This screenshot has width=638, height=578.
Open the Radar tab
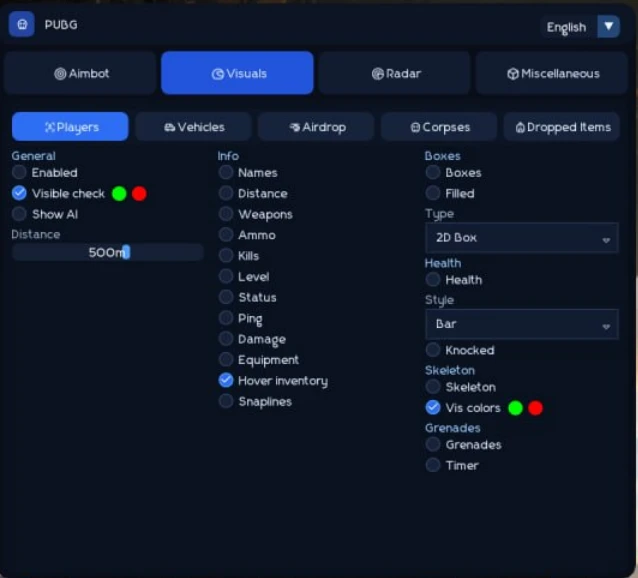[x=395, y=73]
